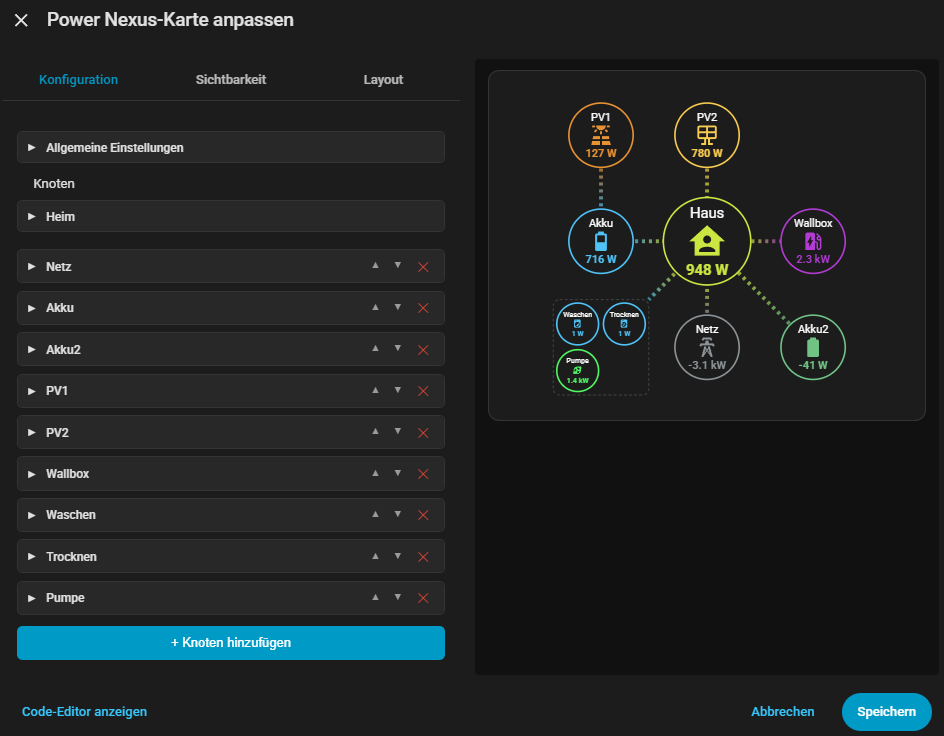Click the Haus node in the preview
The width and height of the screenshot is (944, 736).
[707, 241]
